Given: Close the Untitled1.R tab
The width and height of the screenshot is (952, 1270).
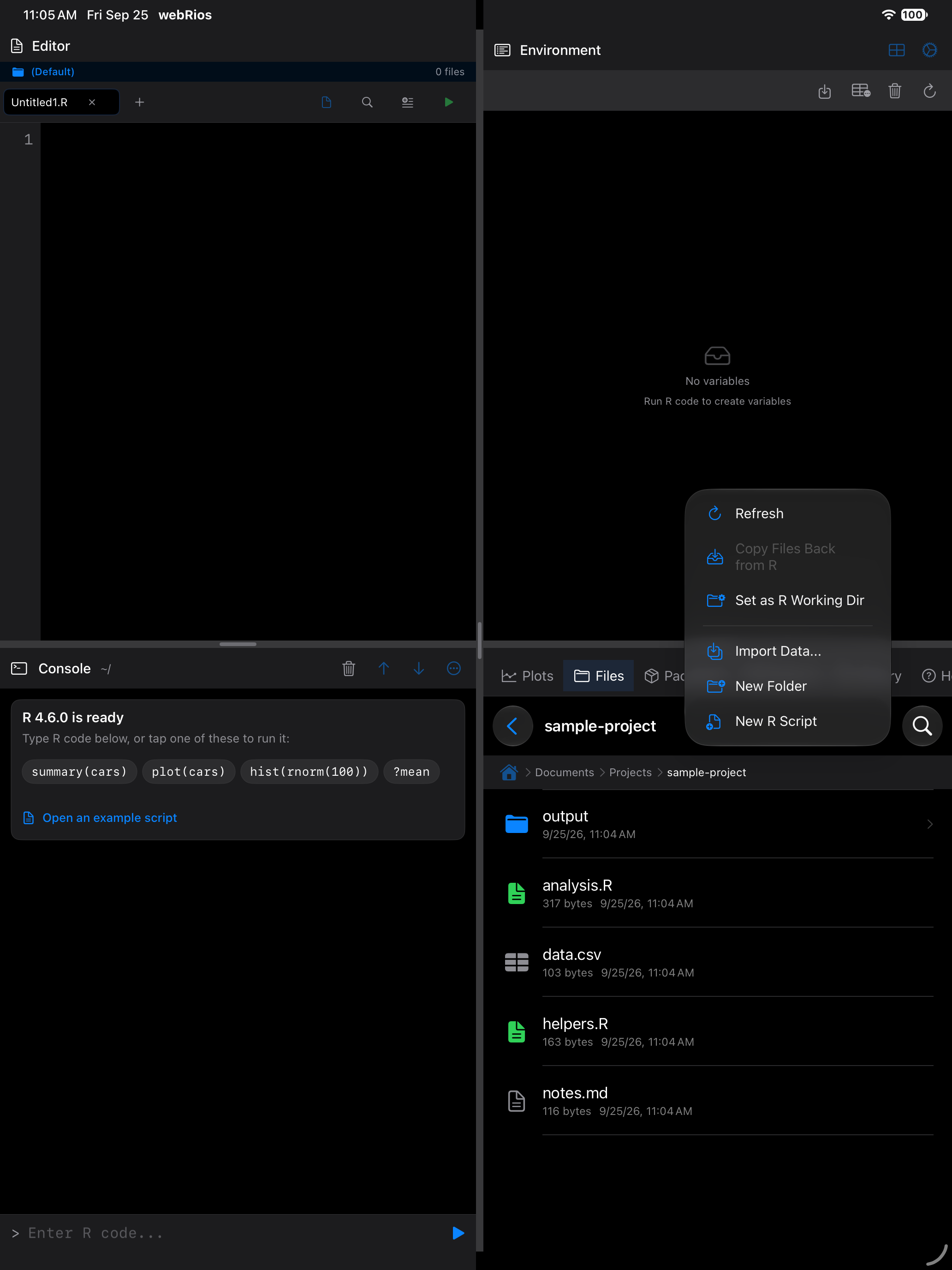Looking at the screenshot, I should [x=92, y=102].
